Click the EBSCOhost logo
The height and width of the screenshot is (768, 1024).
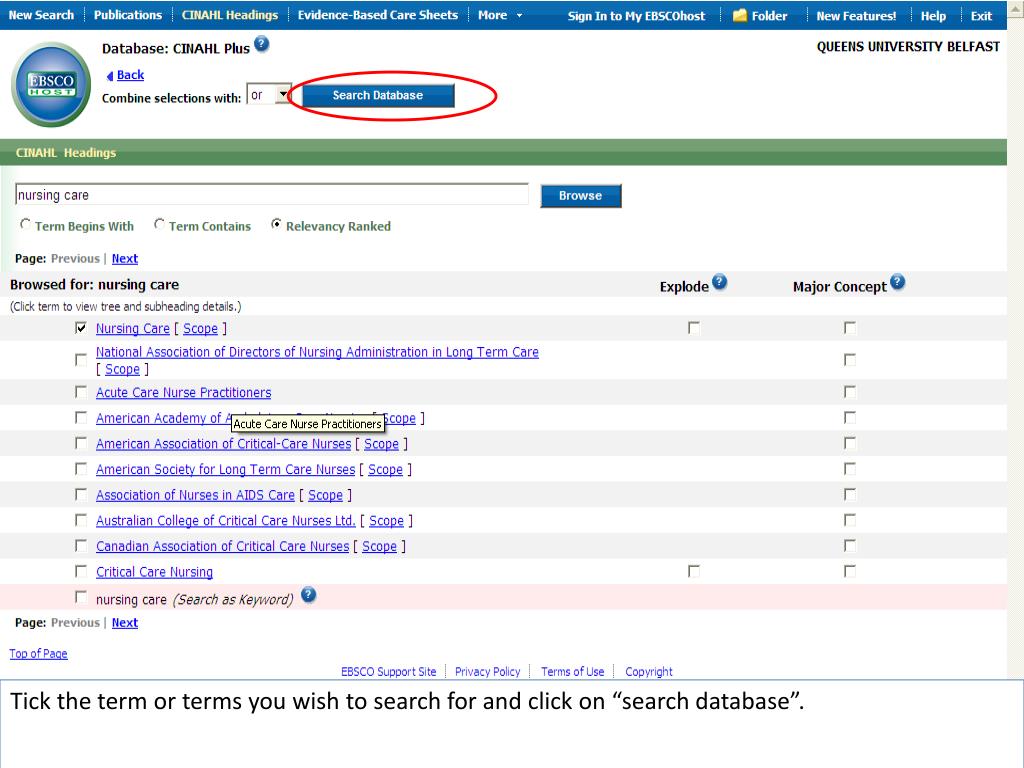[x=51, y=84]
